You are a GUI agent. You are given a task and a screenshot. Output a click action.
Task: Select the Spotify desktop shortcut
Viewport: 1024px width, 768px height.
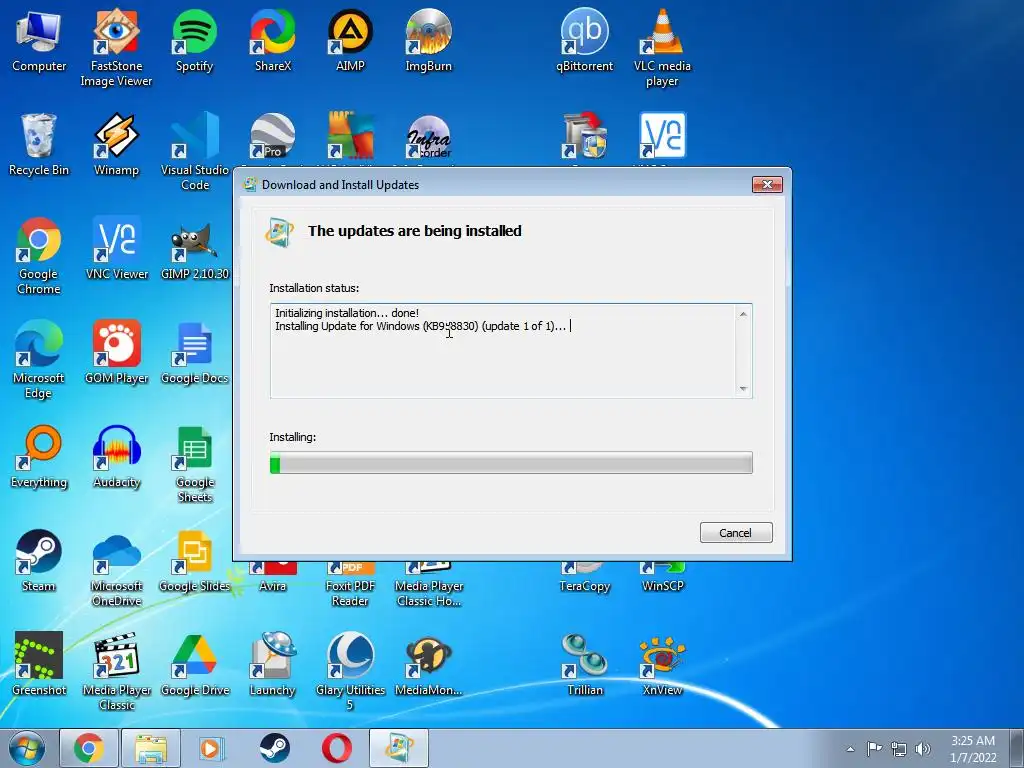[x=194, y=40]
